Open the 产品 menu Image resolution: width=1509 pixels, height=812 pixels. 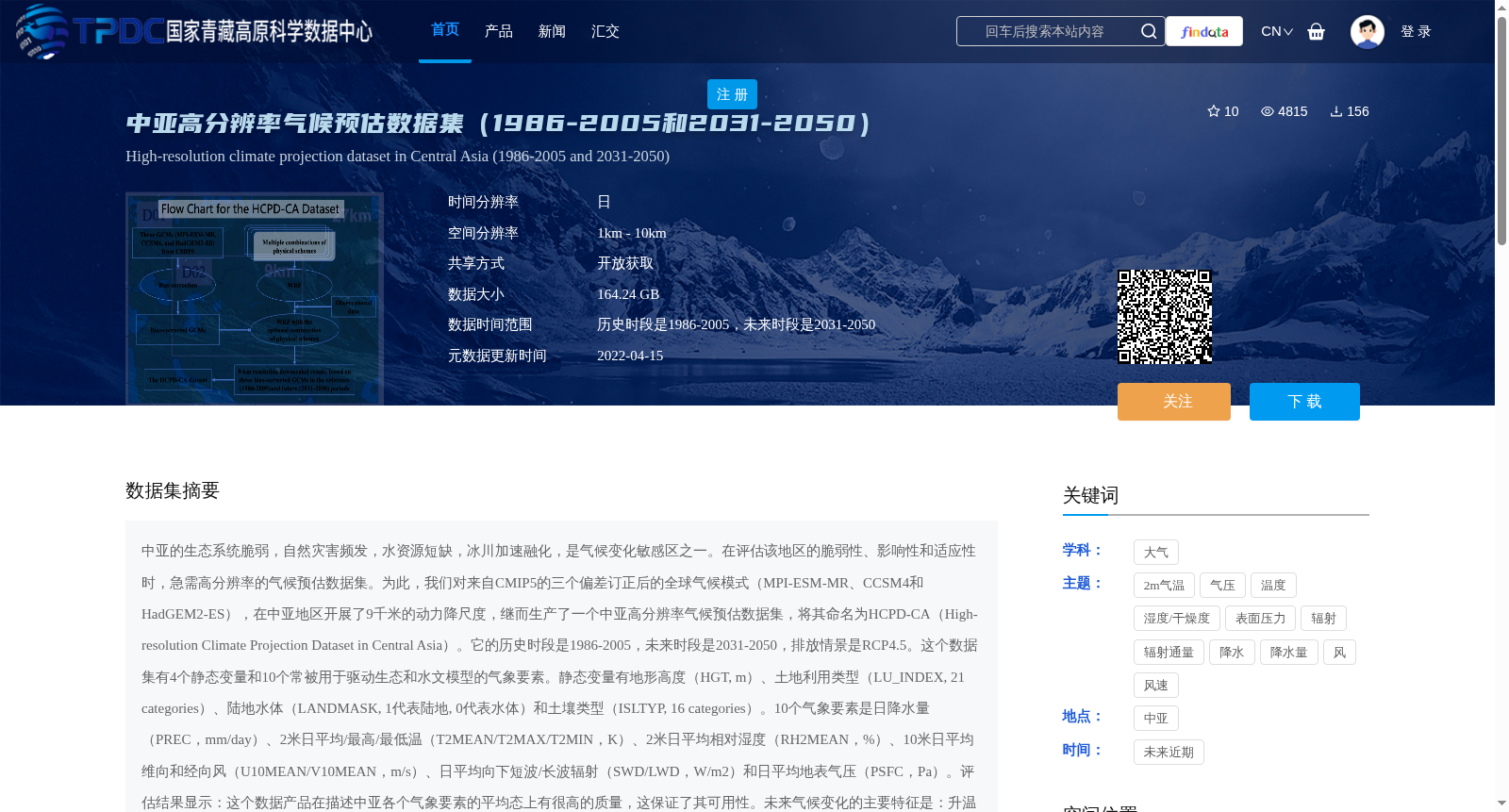pos(499,31)
